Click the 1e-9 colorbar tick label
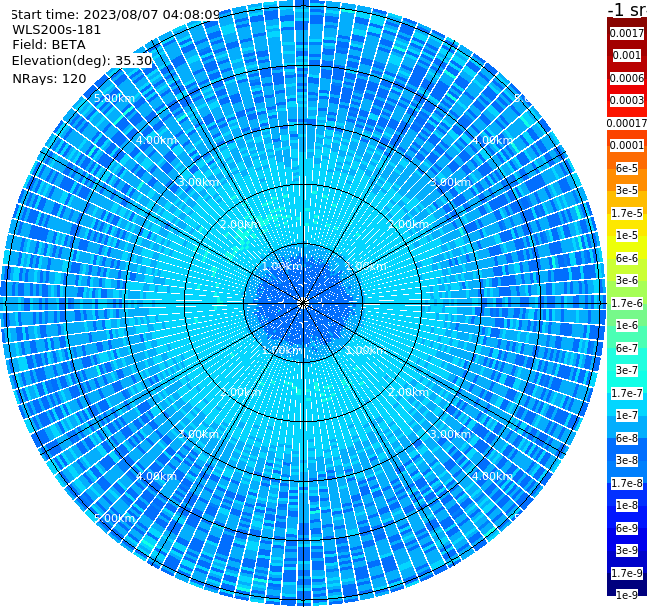 pyautogui.click(x=627, y=595)
